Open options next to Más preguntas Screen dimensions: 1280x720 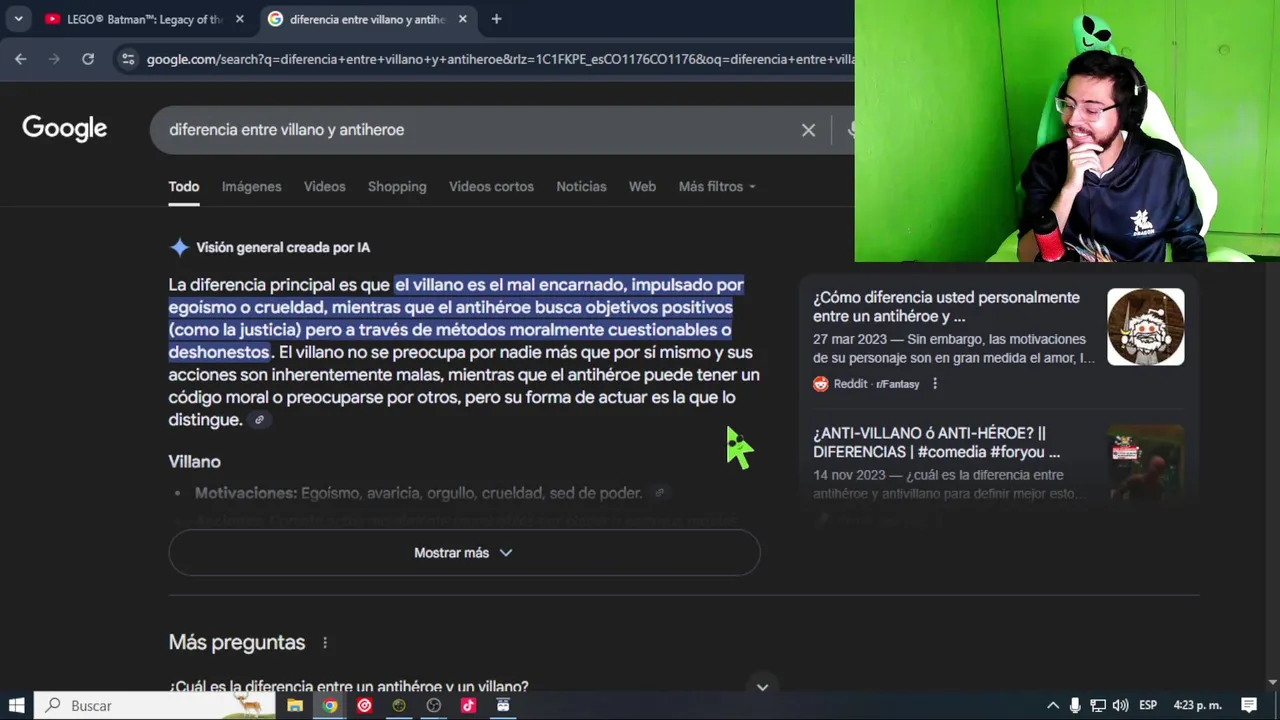pos(325,643)
